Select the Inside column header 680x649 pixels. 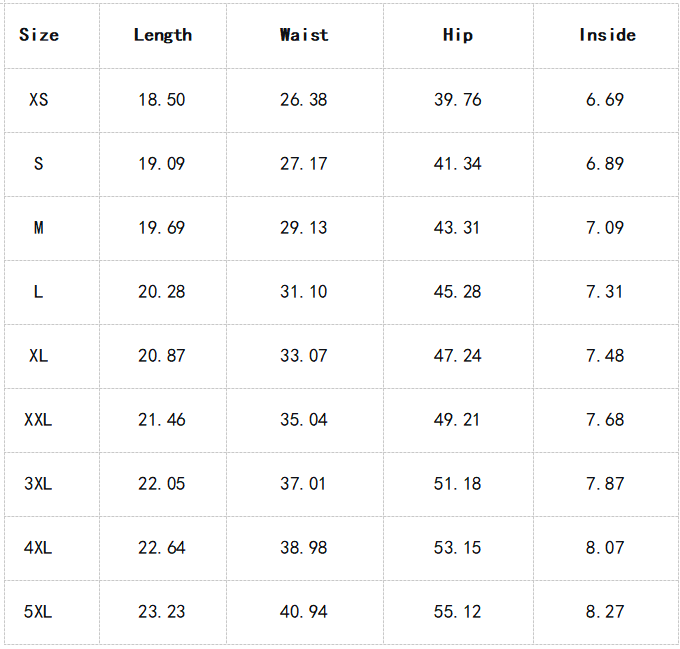click(x=607, y=35)
